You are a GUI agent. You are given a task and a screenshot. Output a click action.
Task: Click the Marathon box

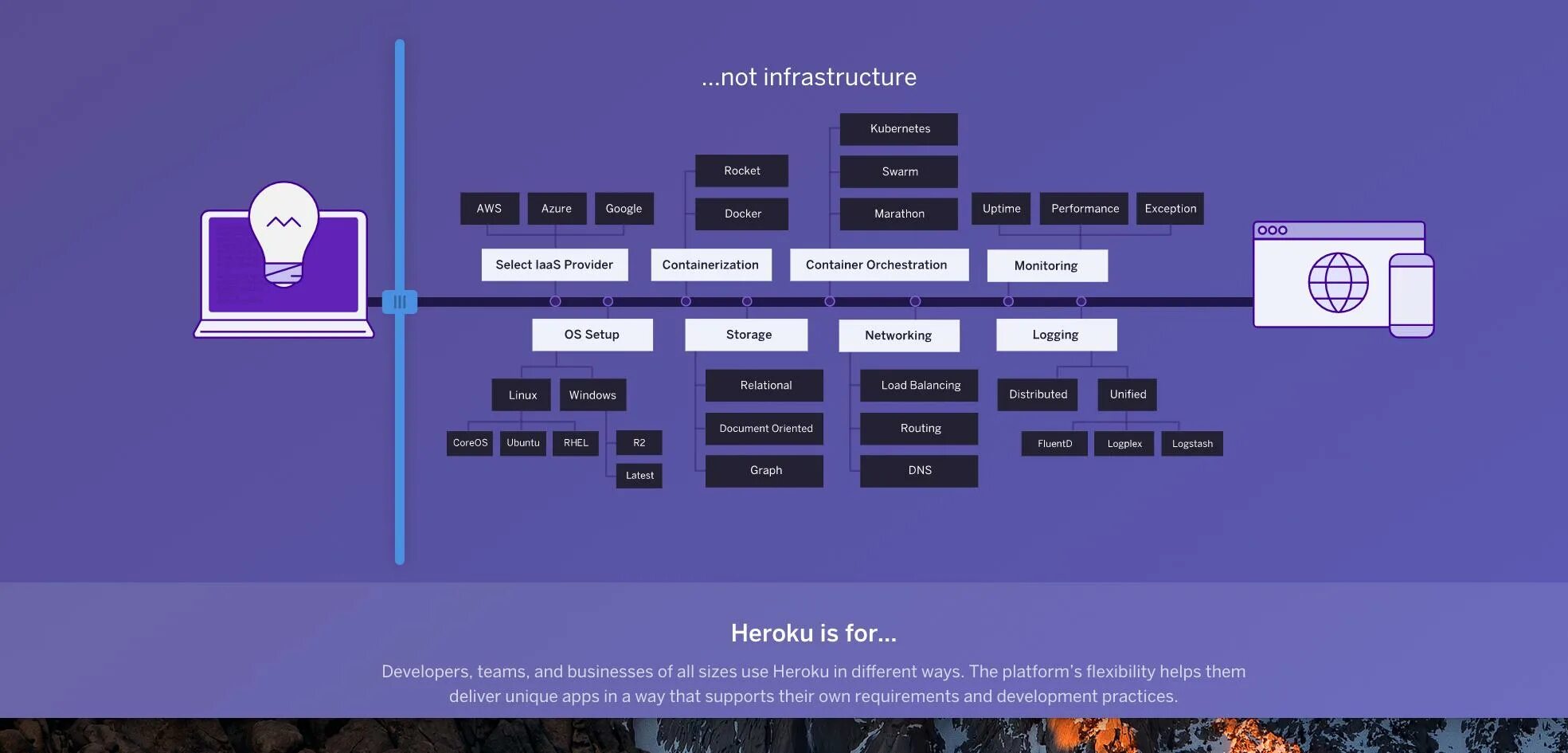[899, 214]
